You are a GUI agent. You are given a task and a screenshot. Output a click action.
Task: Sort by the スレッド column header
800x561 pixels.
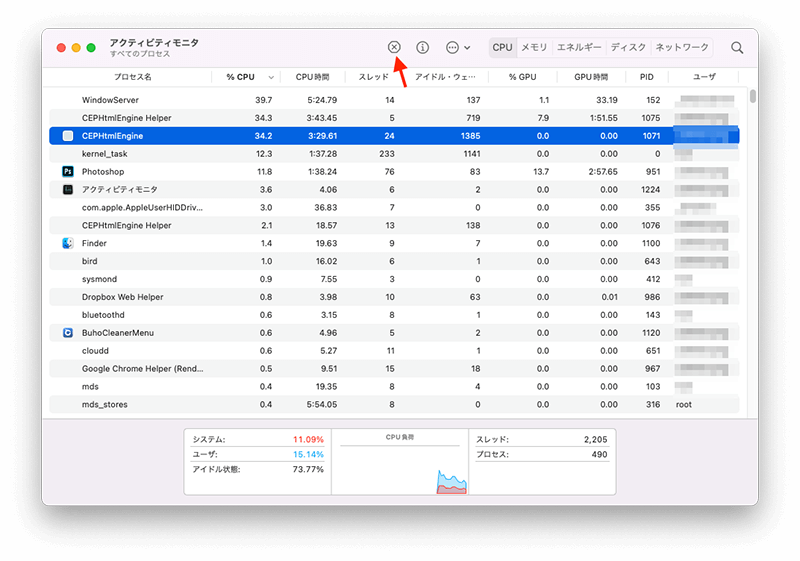[x=373, y=77]
